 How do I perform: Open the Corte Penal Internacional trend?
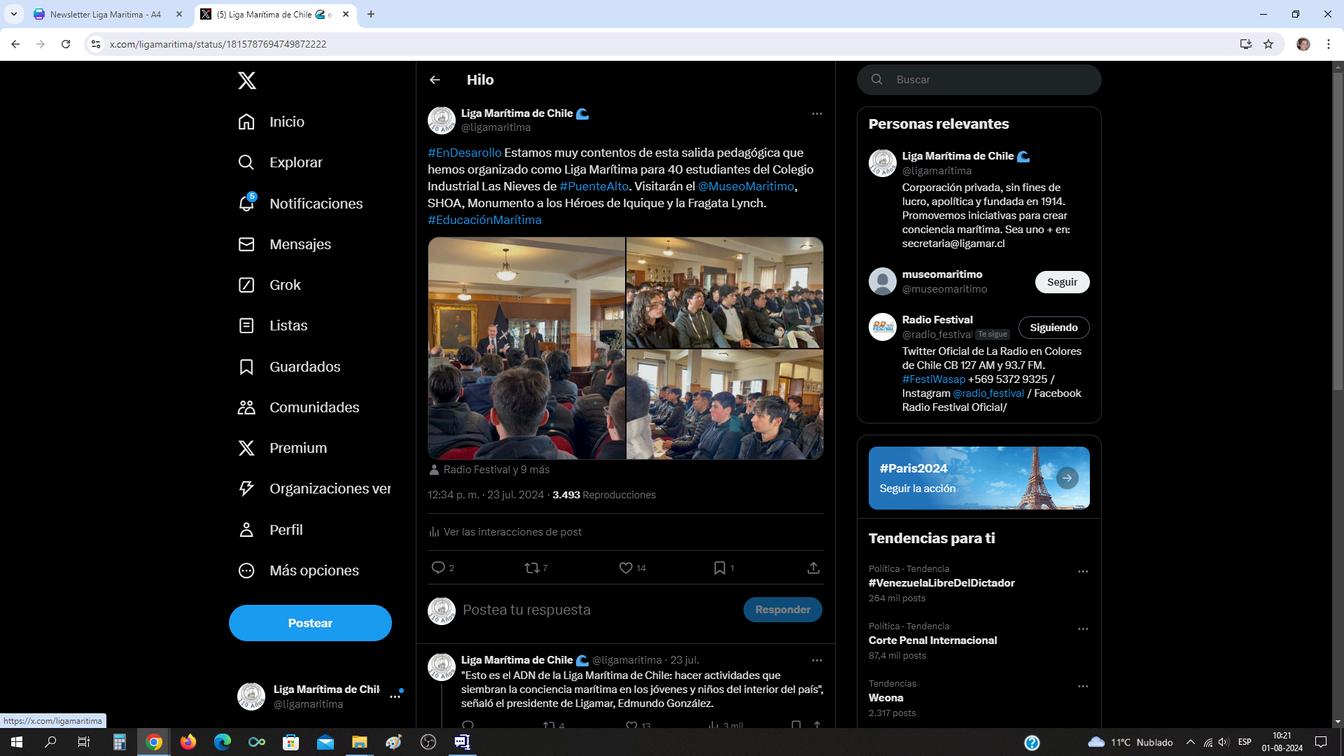point(932,641)
